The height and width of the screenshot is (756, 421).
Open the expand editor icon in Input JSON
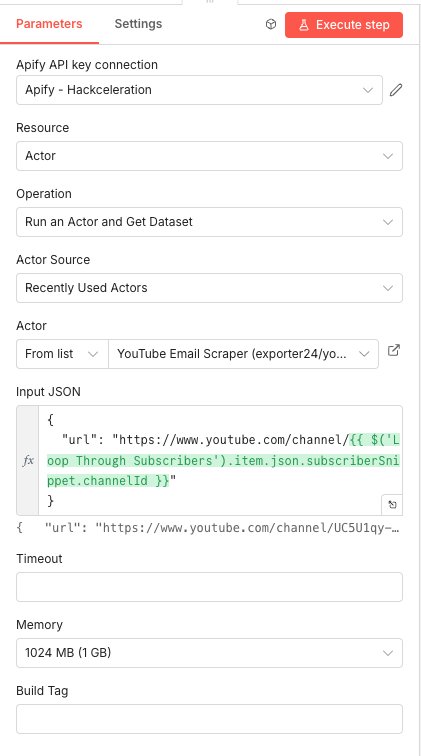click(x=392, y=505)
